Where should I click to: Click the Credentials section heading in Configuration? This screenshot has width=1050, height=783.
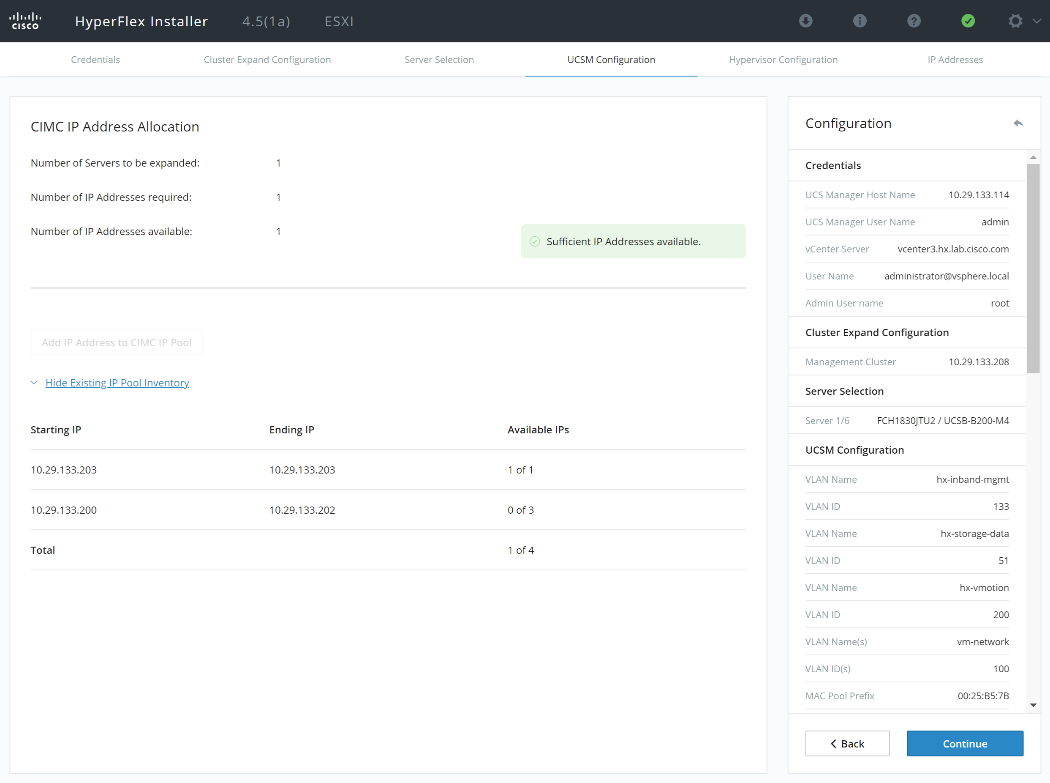point(833,165)
